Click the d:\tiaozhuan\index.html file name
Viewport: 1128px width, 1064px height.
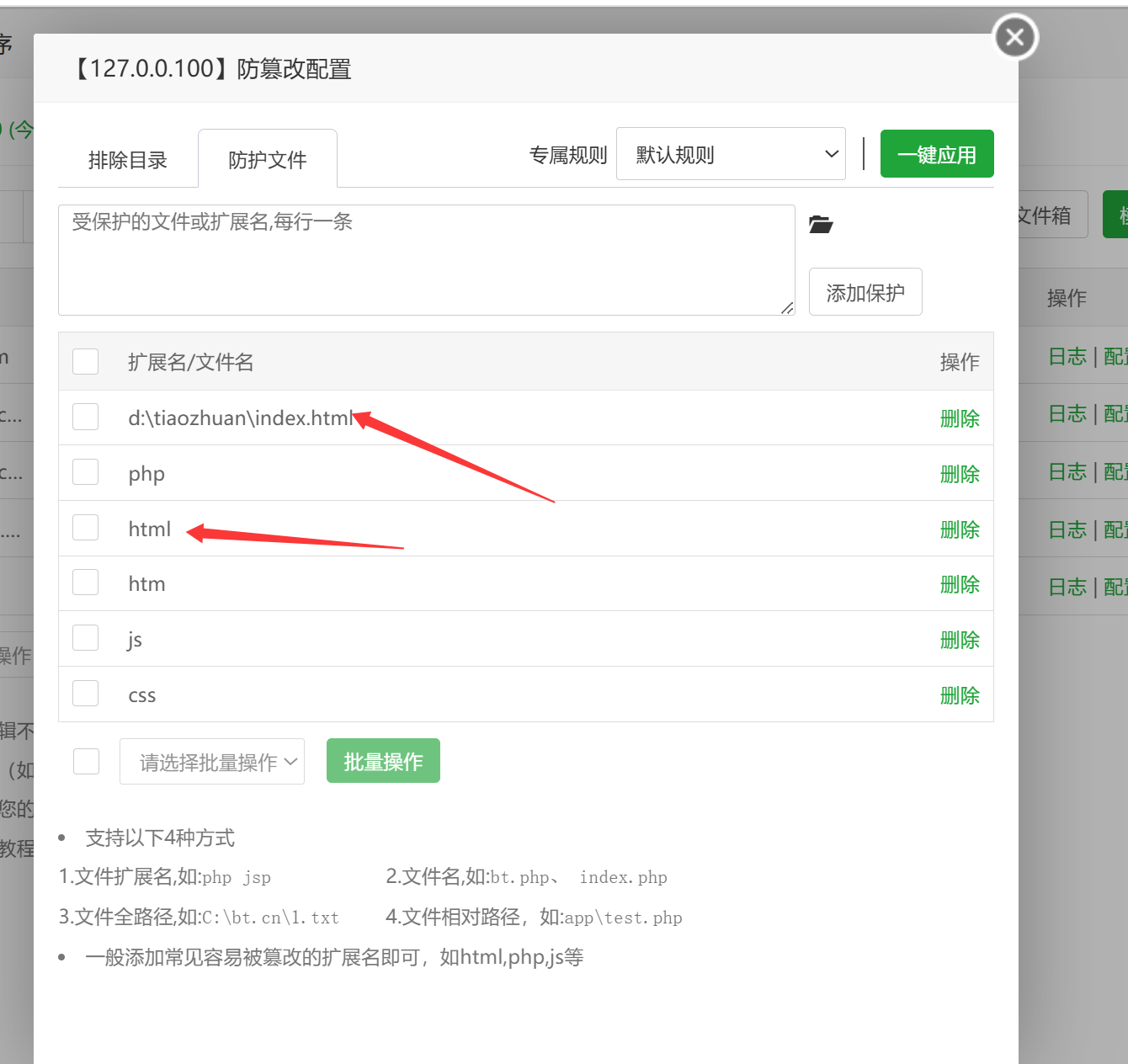click(x=241, y=418)
